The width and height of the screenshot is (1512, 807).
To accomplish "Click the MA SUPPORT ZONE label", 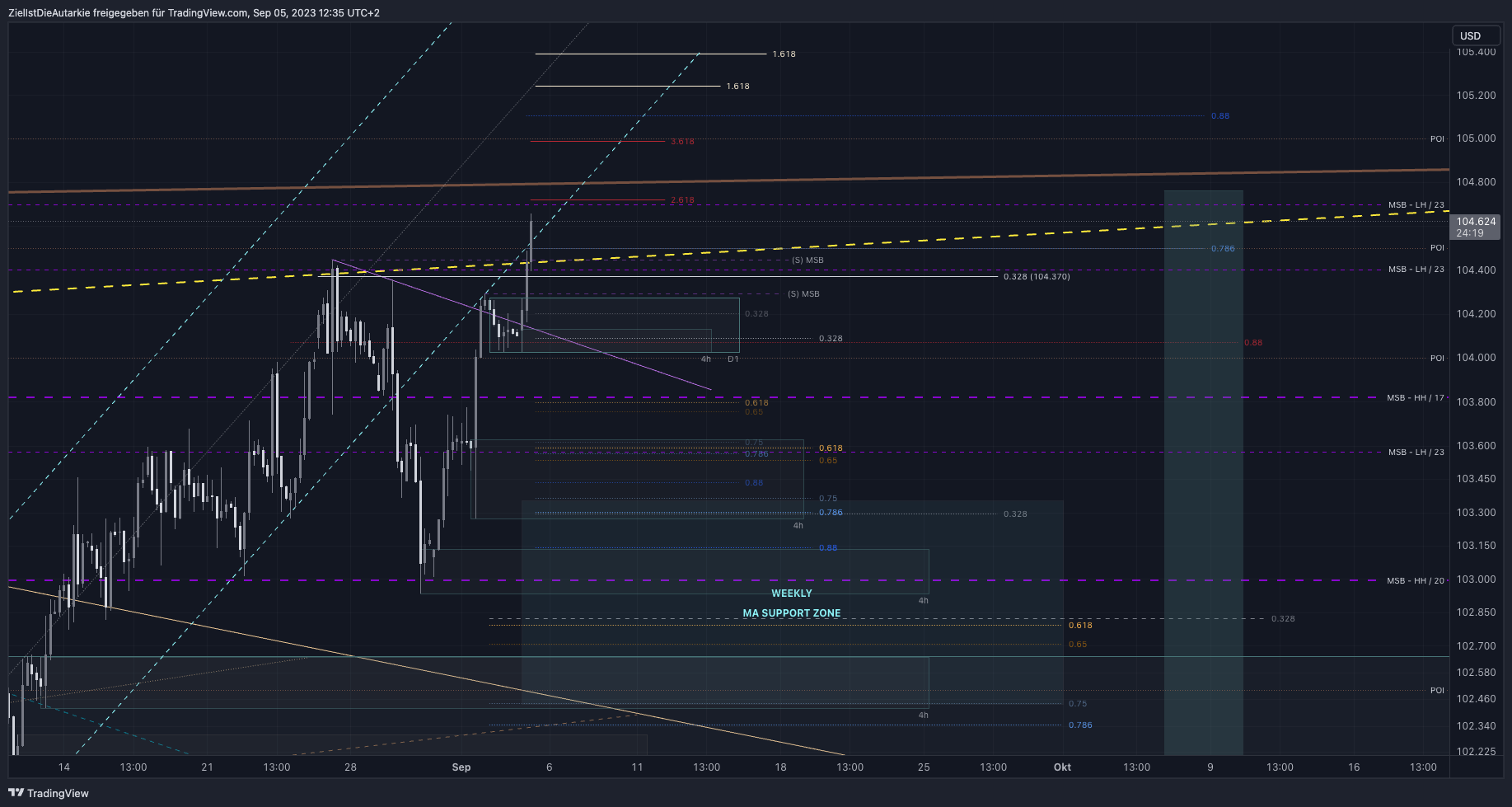I will (792, 613).
